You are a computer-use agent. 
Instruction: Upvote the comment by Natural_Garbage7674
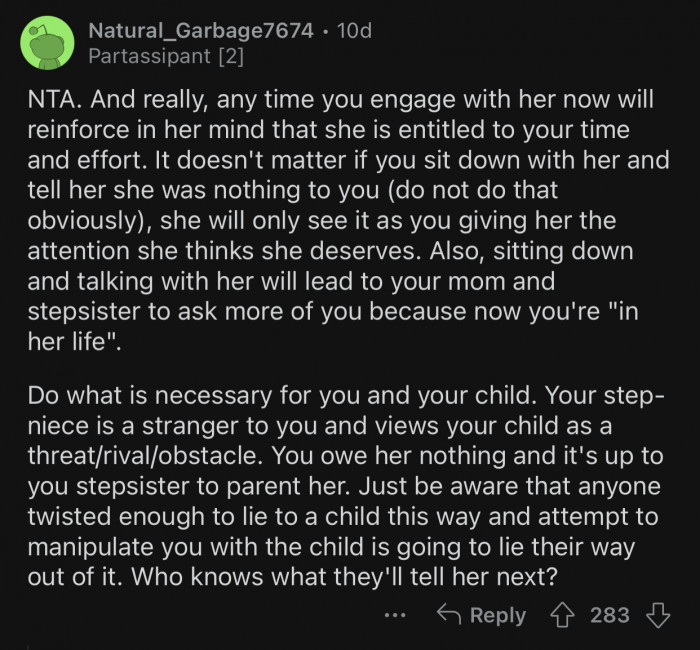(x=562, y=615)
